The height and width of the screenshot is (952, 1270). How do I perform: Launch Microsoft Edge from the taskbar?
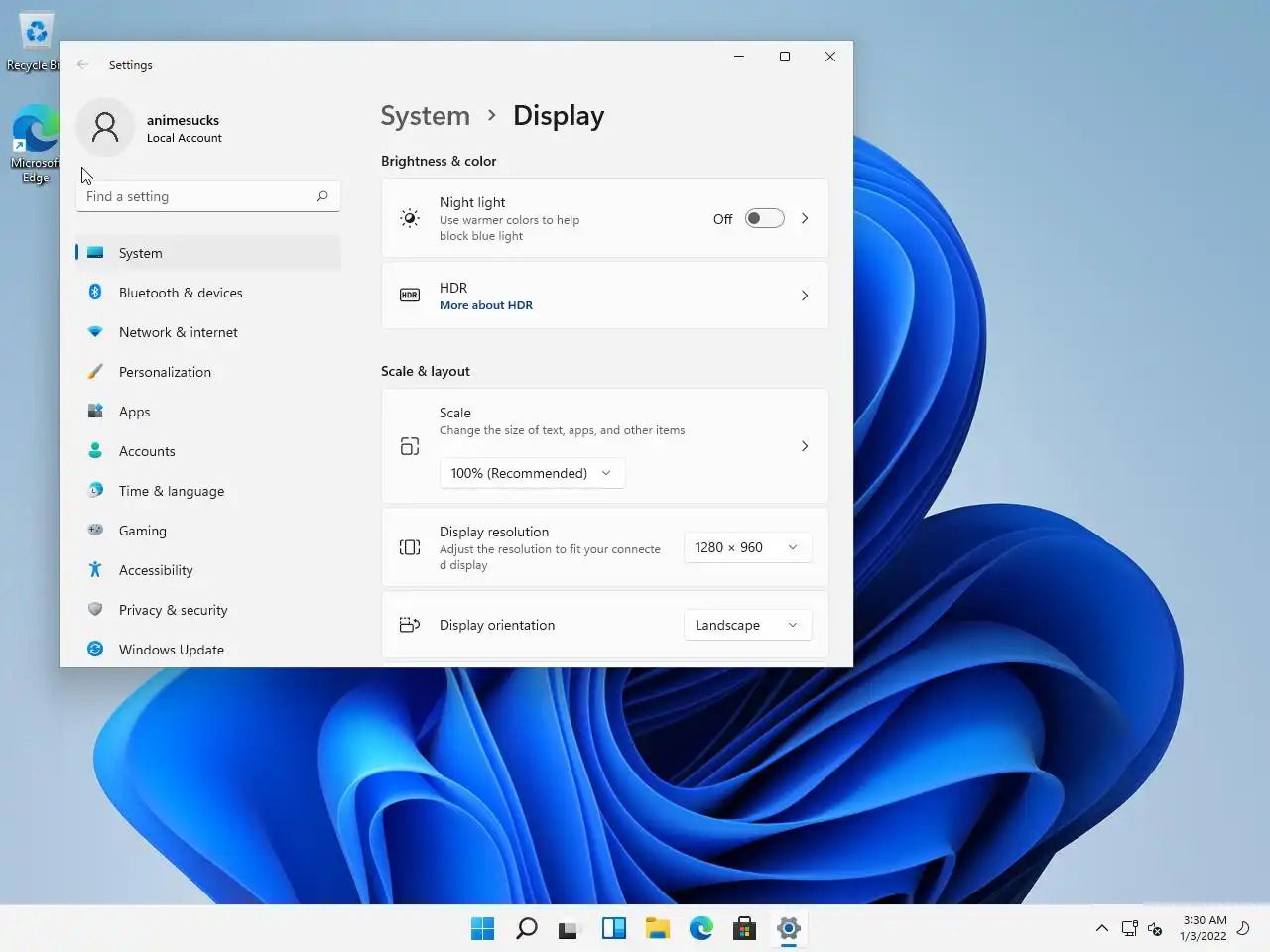(701, 928)
